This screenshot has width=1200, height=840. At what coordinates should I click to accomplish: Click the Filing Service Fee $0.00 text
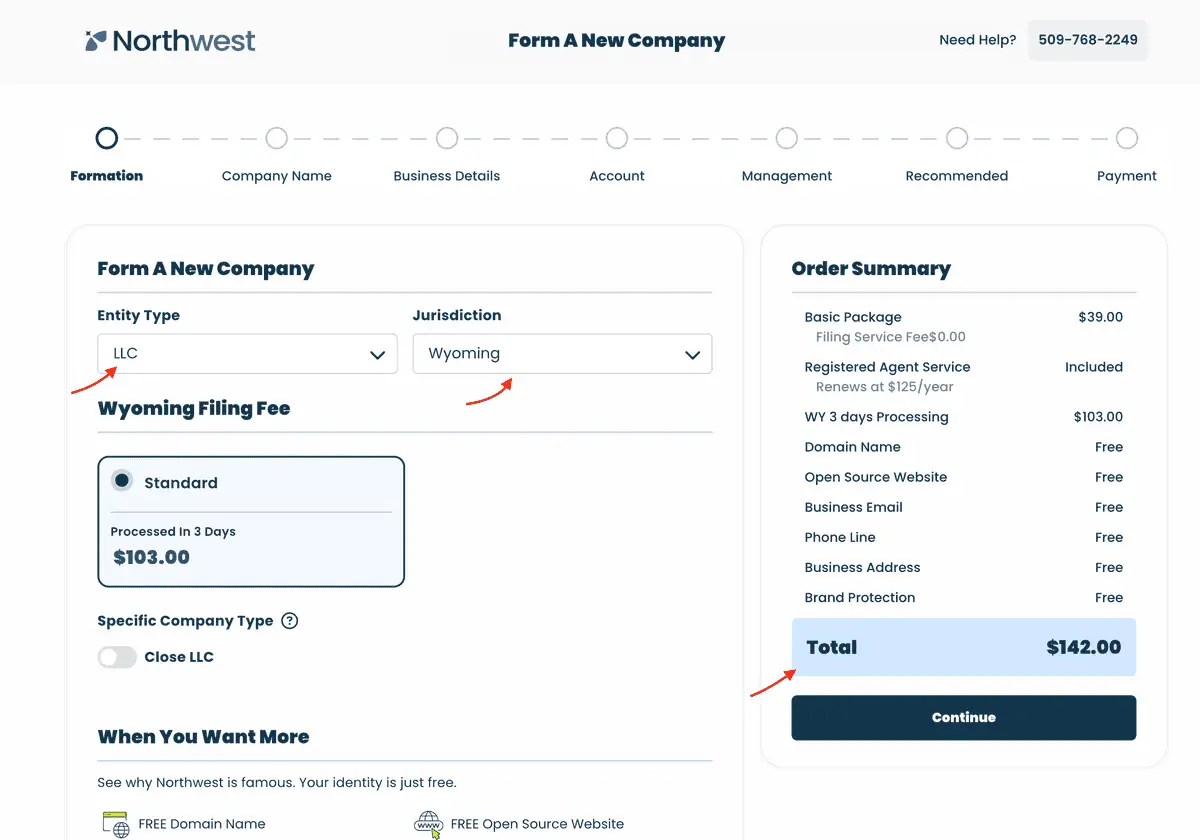coord(891,337)
